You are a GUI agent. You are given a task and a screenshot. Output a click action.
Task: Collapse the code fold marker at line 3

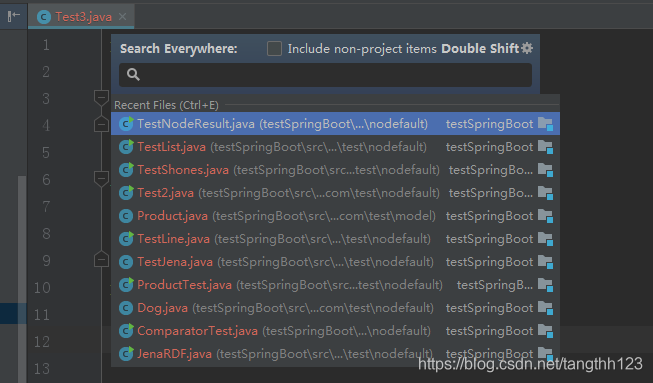(x=101, y=98)
